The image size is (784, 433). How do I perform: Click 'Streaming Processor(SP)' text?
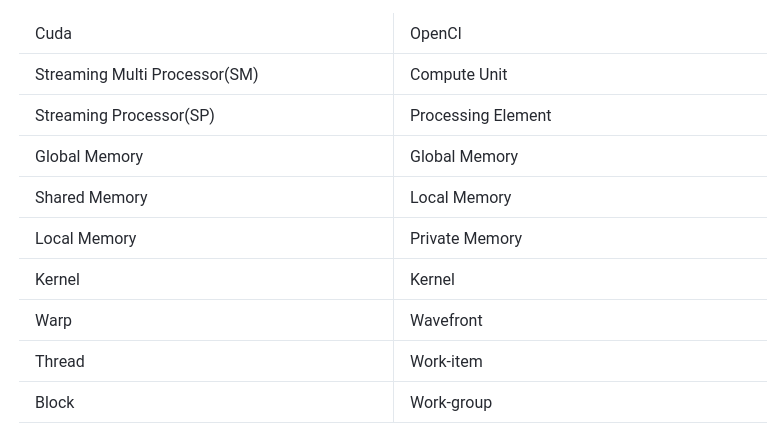pos(124,116)
